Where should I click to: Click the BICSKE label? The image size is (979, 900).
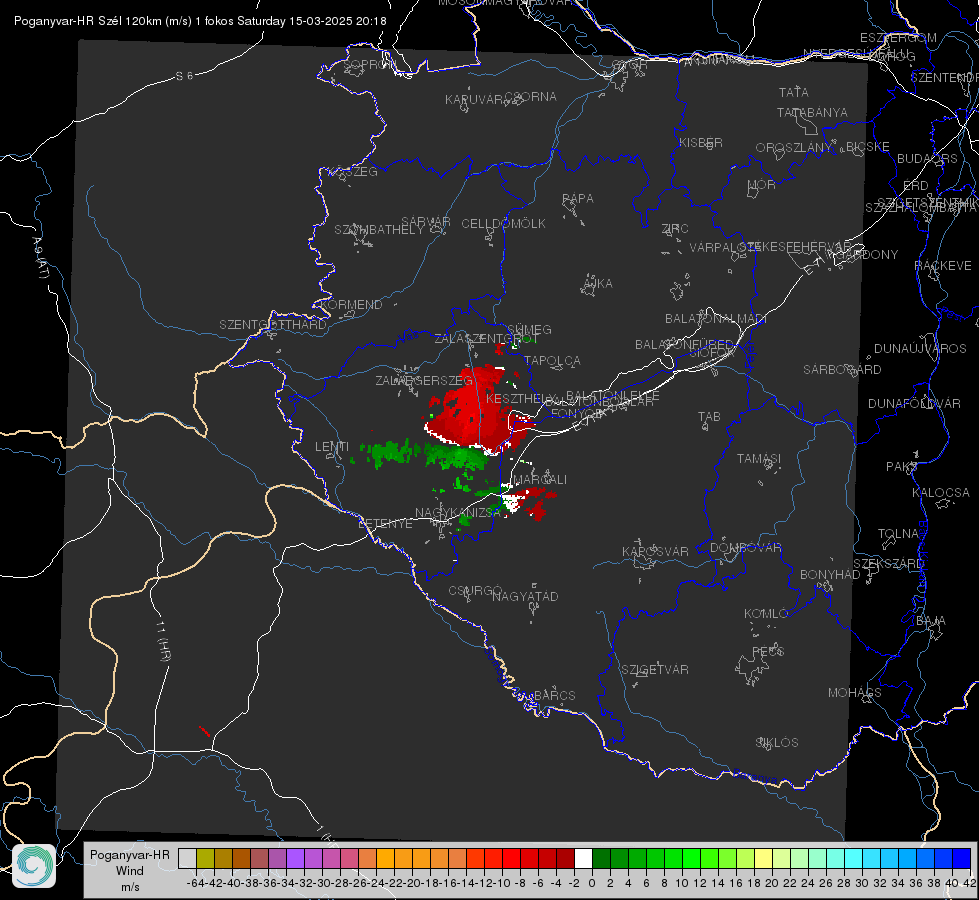coord(868,147)
